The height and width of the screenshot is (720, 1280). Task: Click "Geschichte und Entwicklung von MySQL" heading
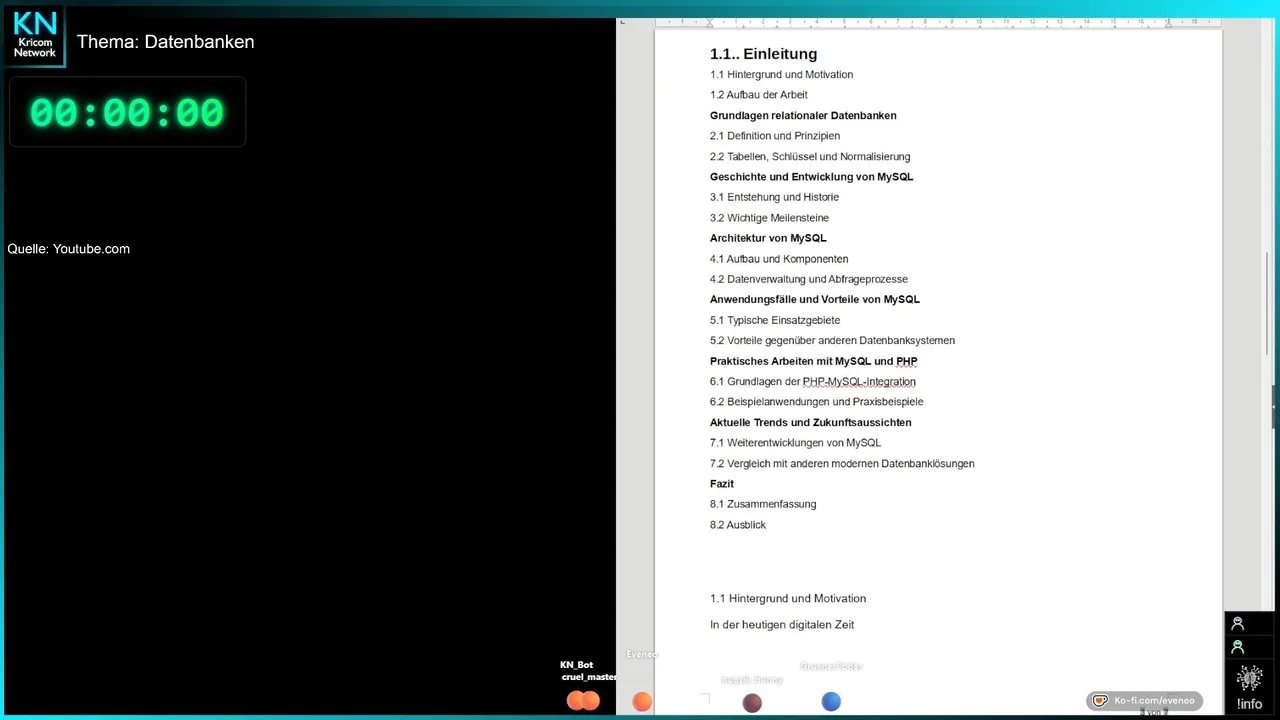point(812,177)
